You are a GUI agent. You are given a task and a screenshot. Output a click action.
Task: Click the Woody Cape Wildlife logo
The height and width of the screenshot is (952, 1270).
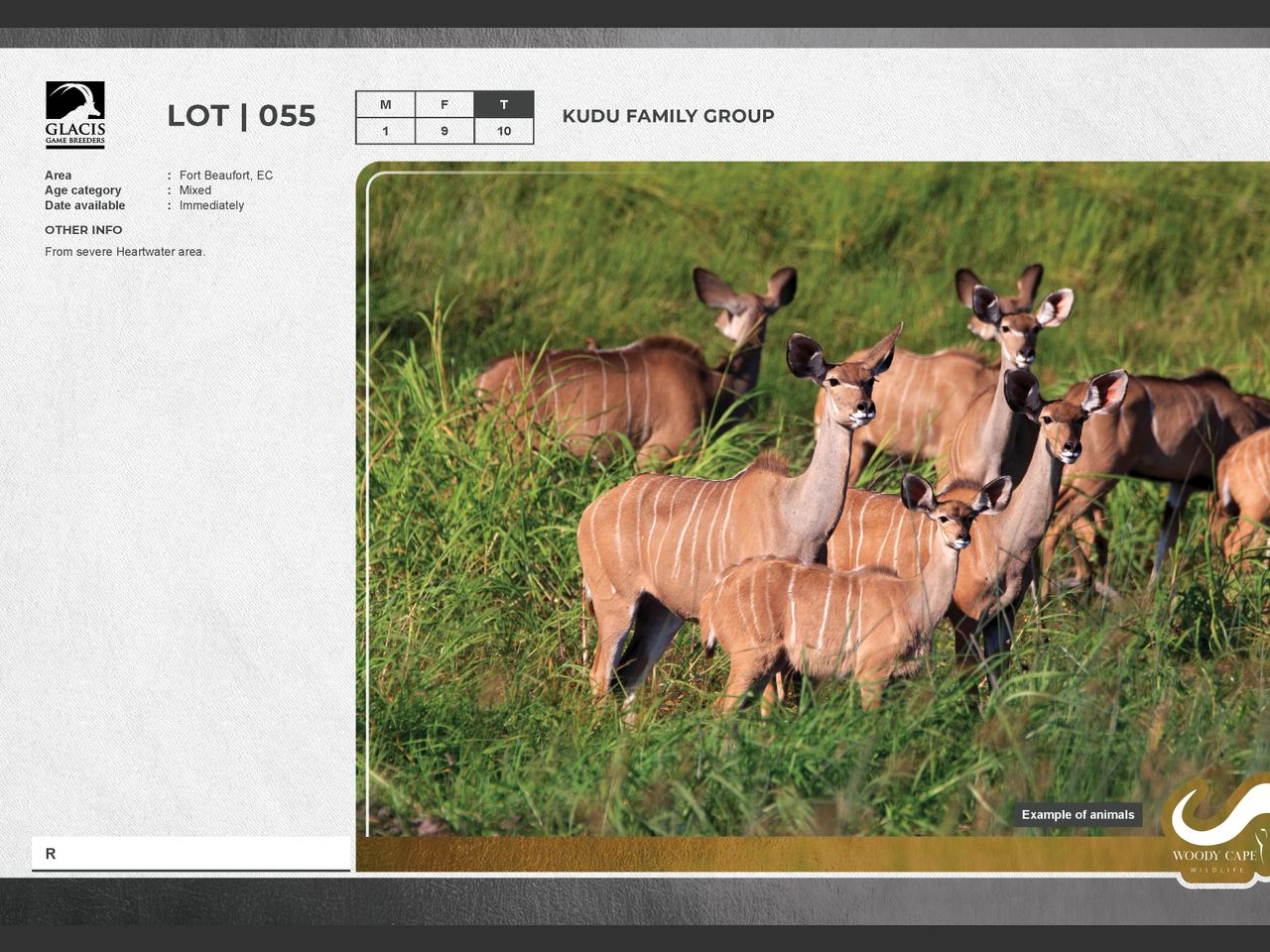[1214, 831]
